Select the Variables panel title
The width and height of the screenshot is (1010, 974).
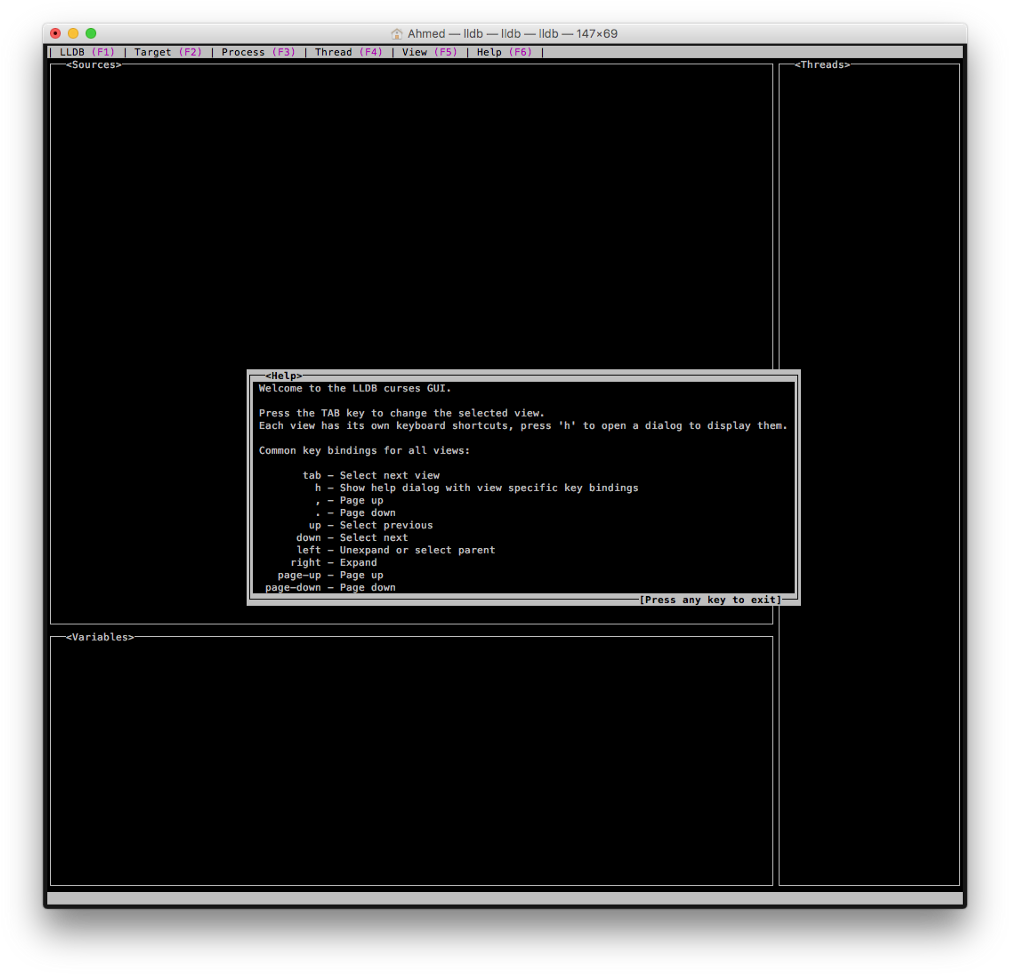99,637
